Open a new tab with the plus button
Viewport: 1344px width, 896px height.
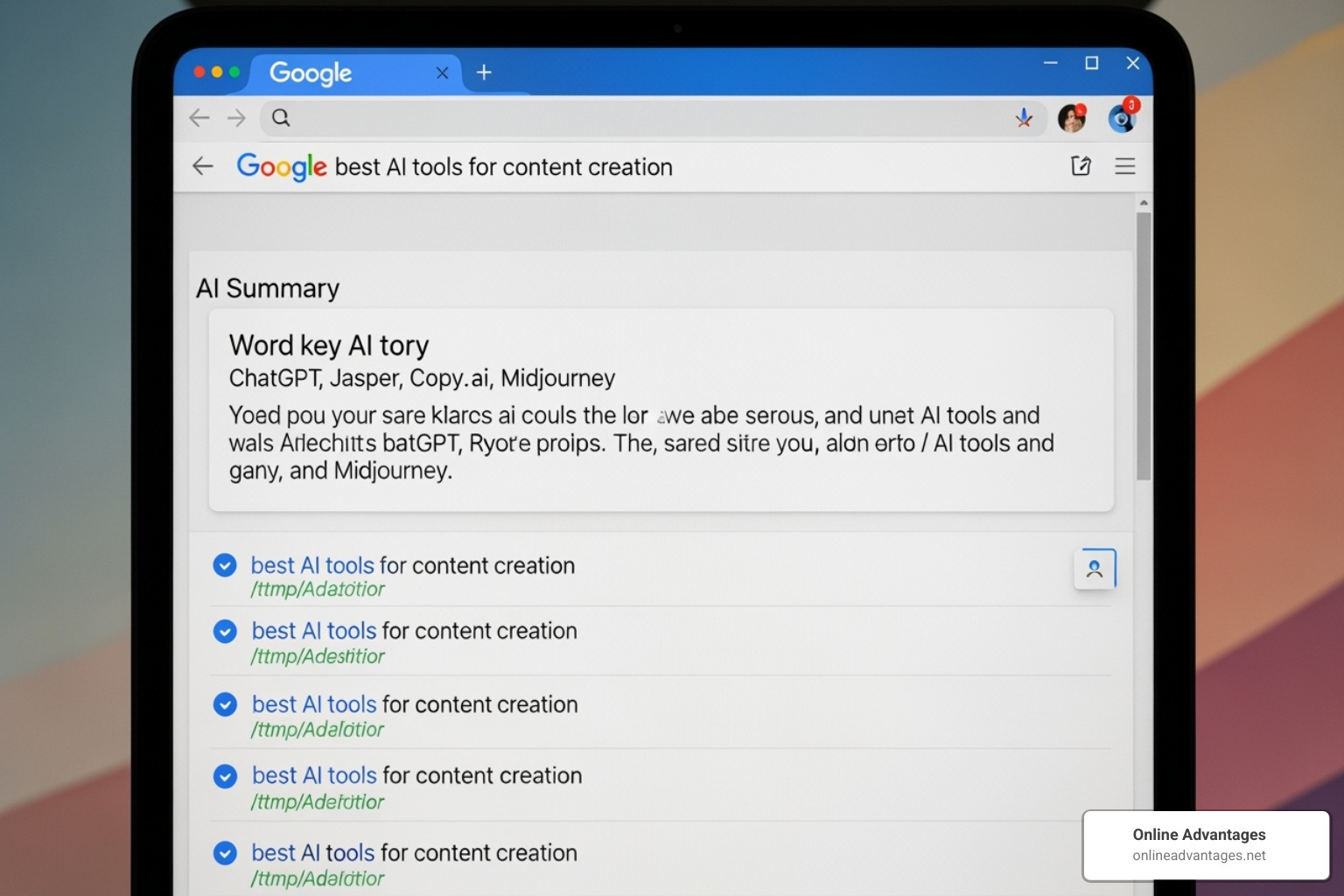[484, 73]
